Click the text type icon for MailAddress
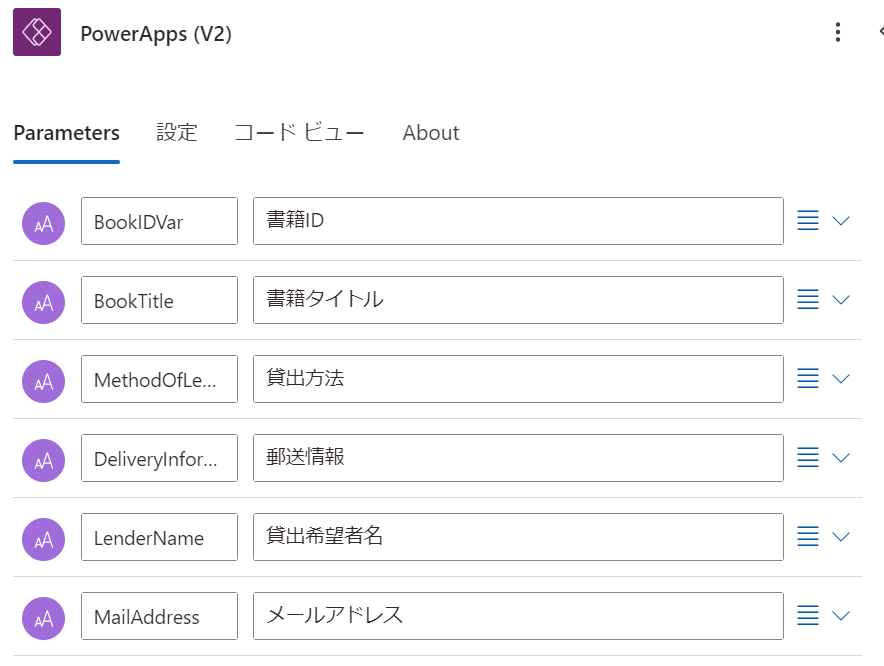The image size is (884, 666). [x=43, y=618]
